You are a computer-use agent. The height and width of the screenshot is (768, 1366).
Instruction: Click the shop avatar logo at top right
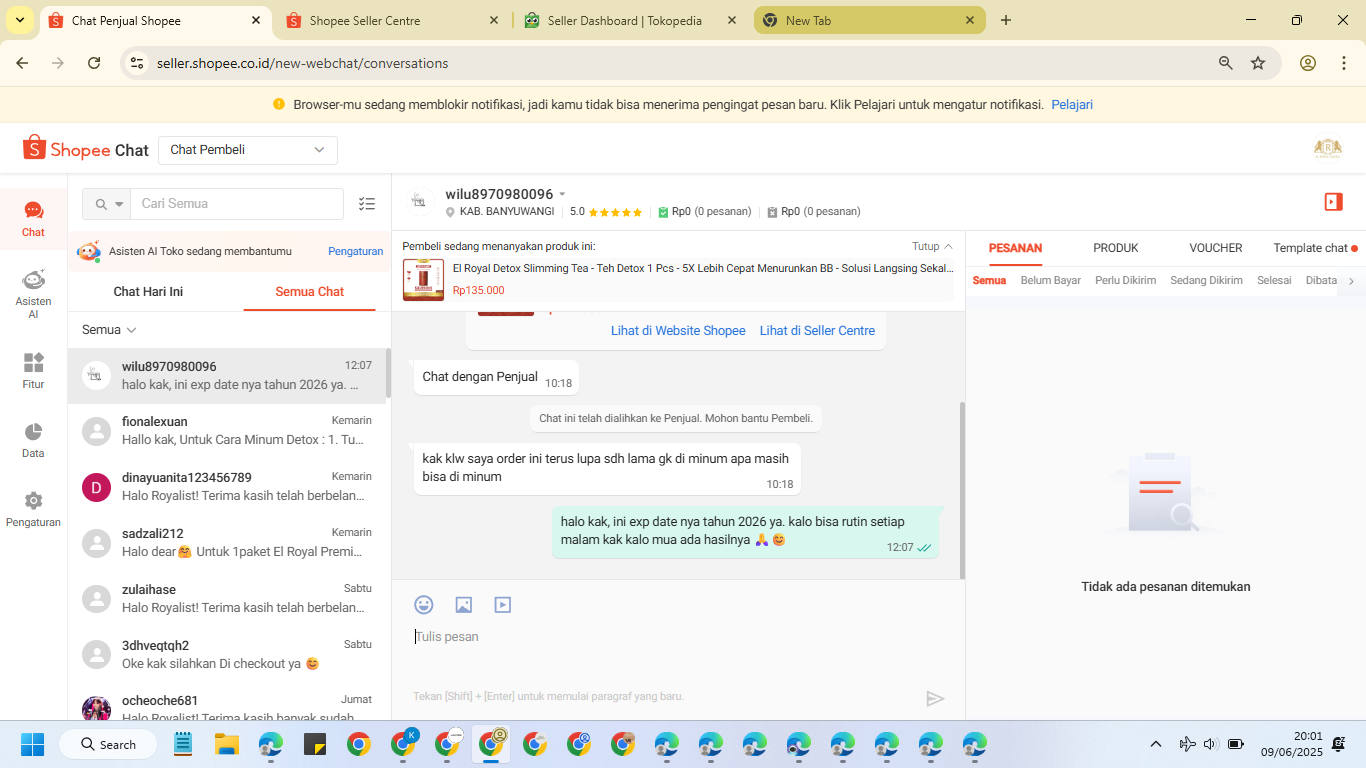coord(1327,149)
